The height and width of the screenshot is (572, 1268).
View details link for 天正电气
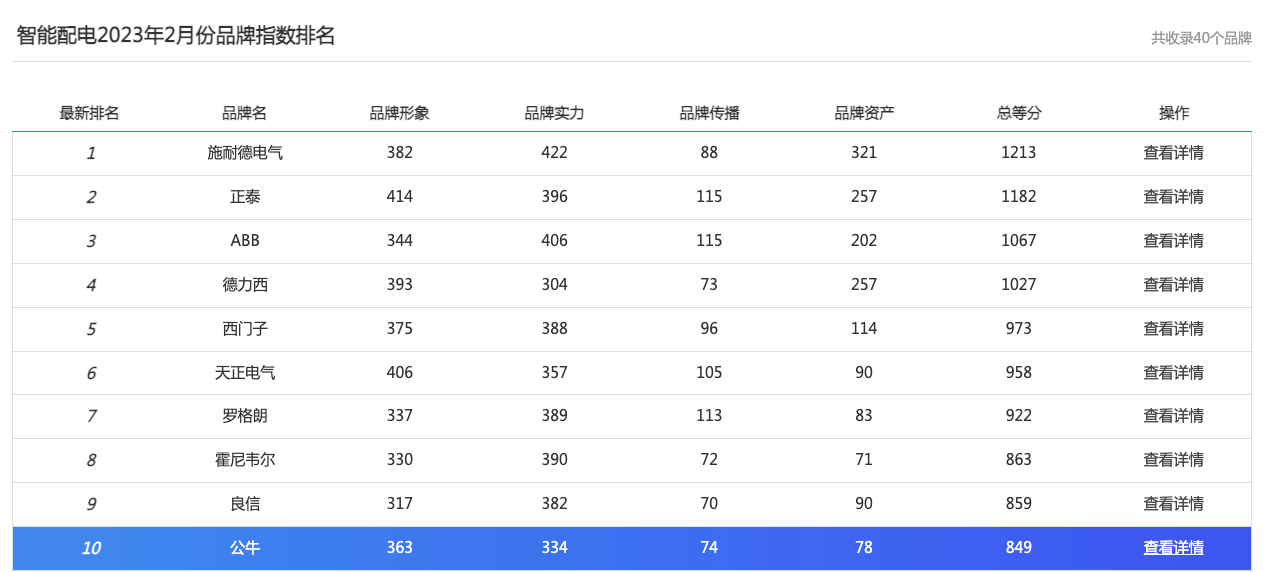[1173, 373]
